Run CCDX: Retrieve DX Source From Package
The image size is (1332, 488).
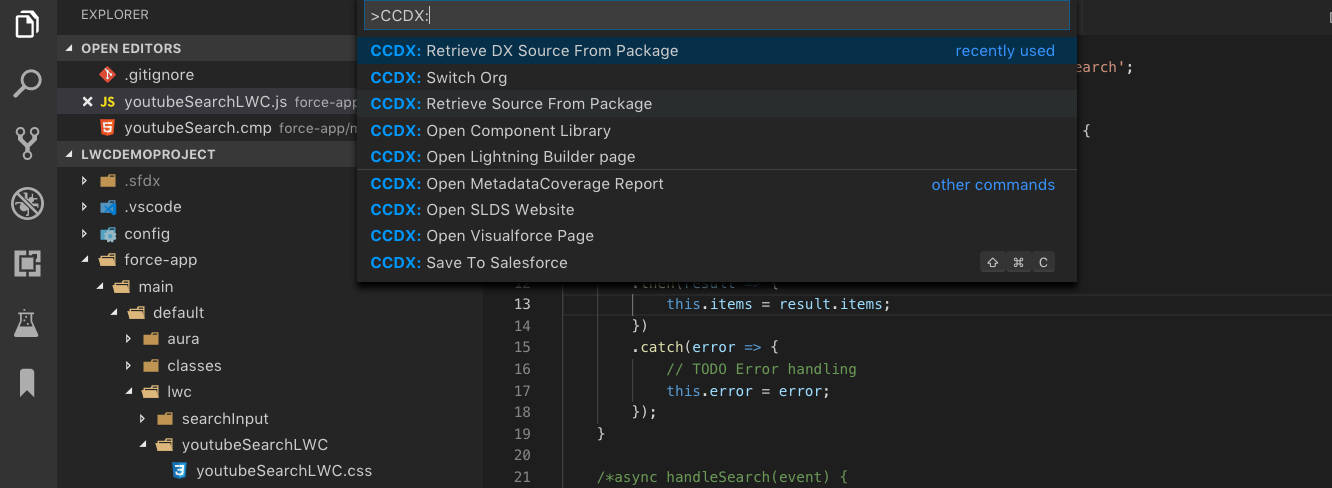point(716,51)
